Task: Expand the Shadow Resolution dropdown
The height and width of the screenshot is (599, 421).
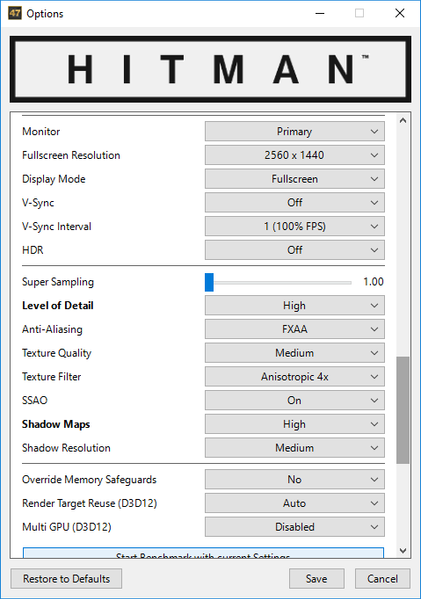Action: tap(295, 448)
